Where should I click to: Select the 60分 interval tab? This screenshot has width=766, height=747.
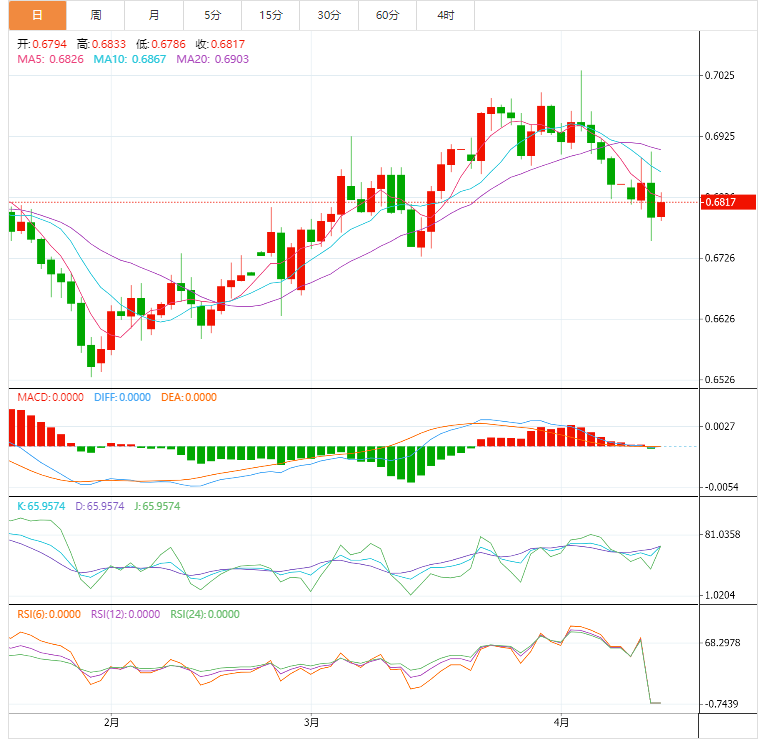coord(387,15)
